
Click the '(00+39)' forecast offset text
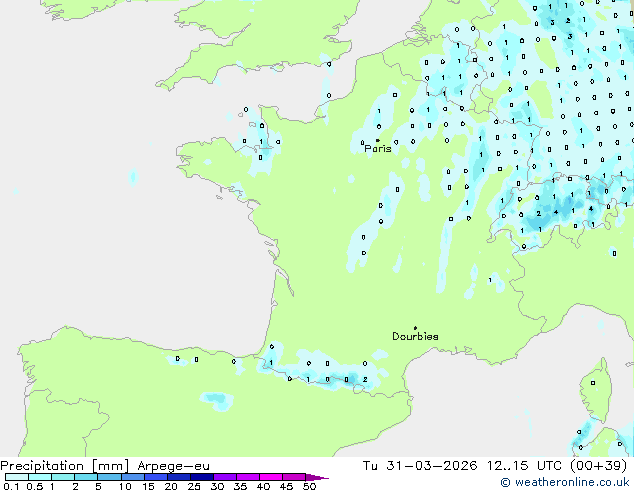[599, 465]
